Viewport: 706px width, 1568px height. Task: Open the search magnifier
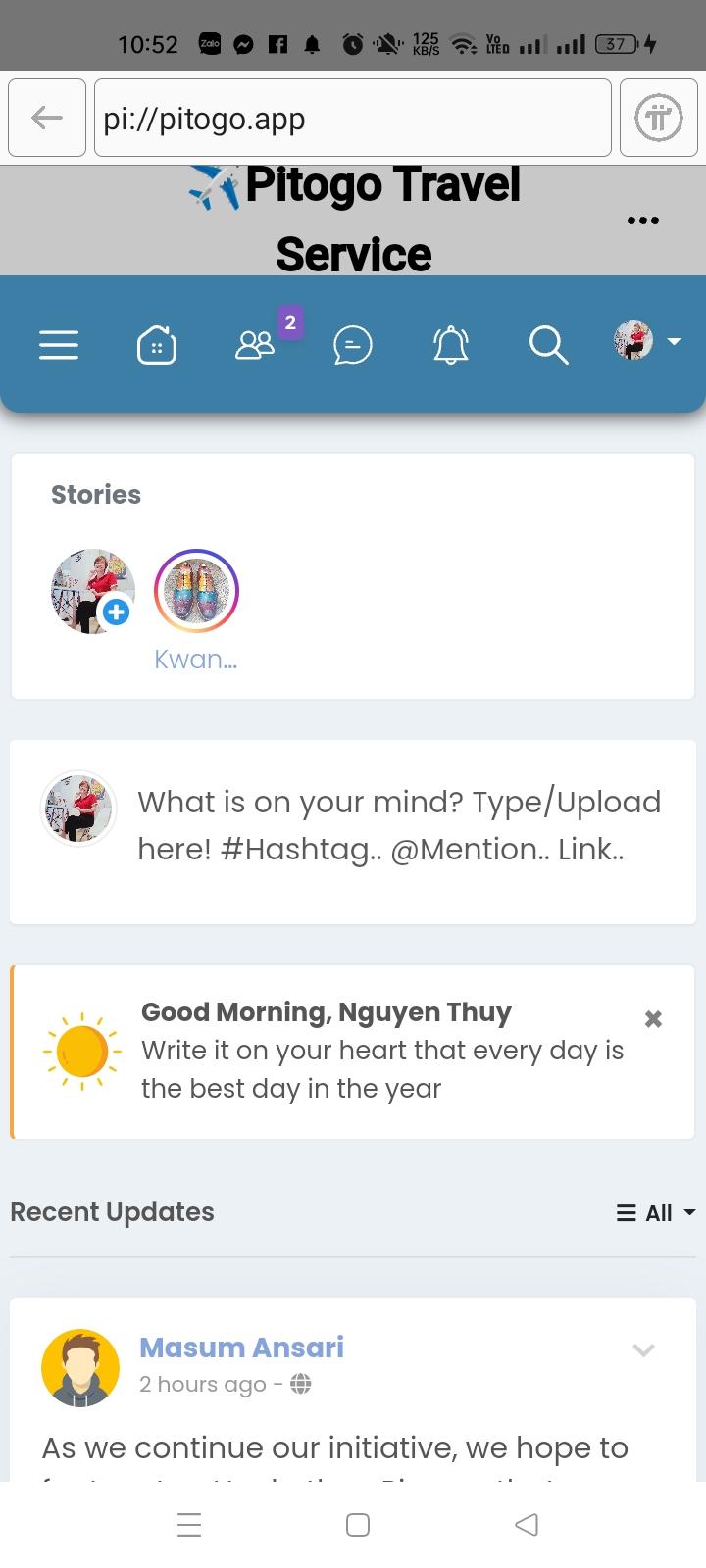(548, 345)
